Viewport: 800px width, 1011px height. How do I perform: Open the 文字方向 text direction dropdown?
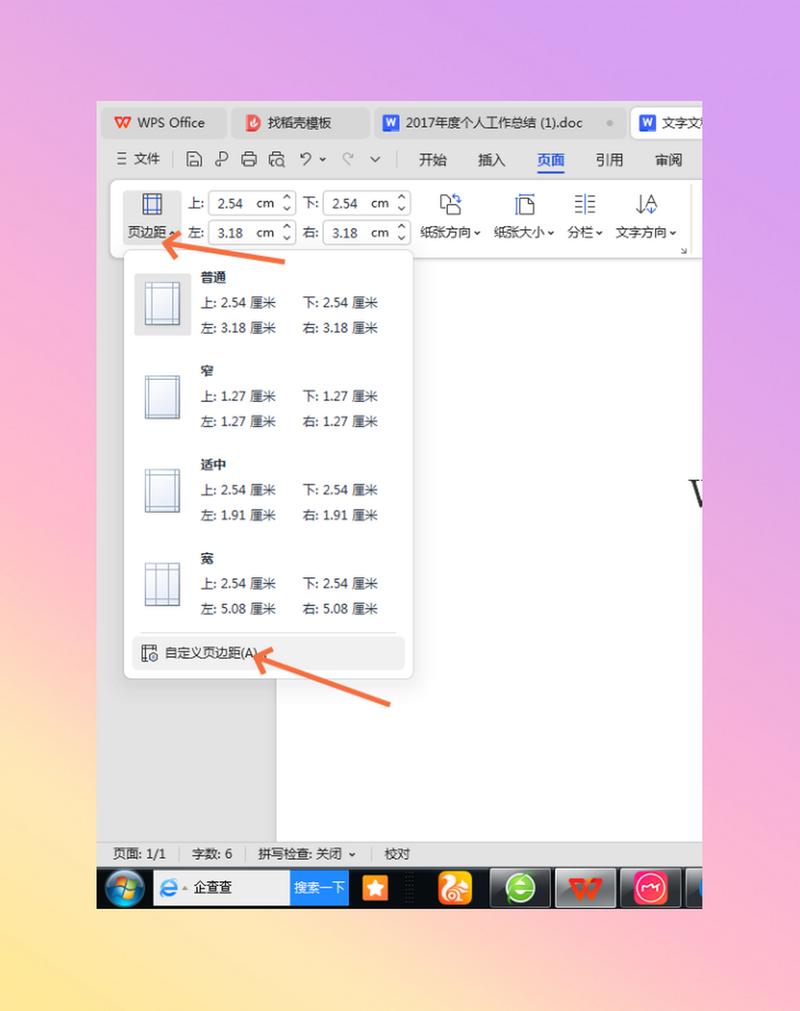pyautogui.click(x=646, y=217)
